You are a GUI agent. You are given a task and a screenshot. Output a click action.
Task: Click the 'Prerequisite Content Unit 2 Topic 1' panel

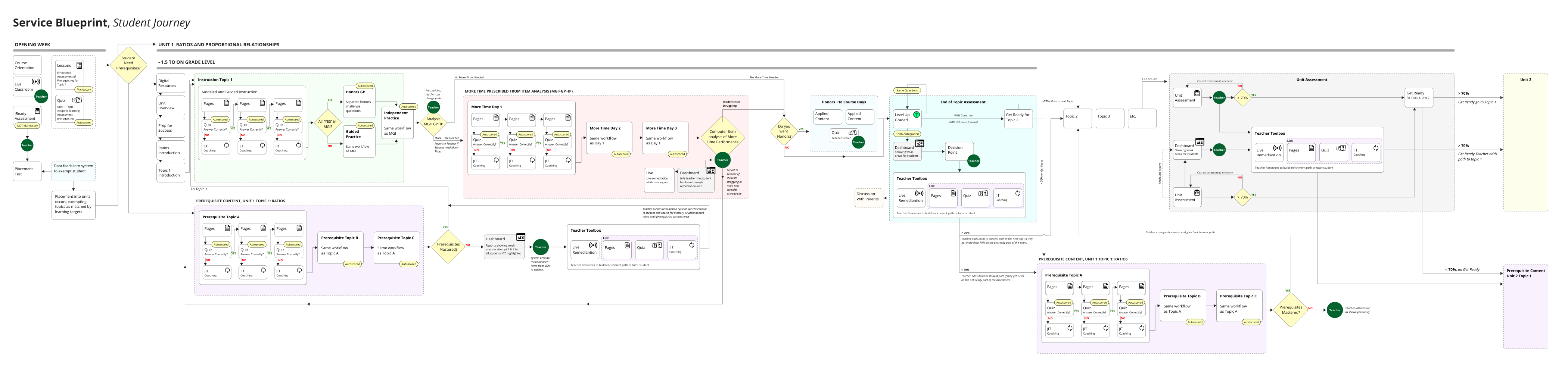click(1525, 306)
